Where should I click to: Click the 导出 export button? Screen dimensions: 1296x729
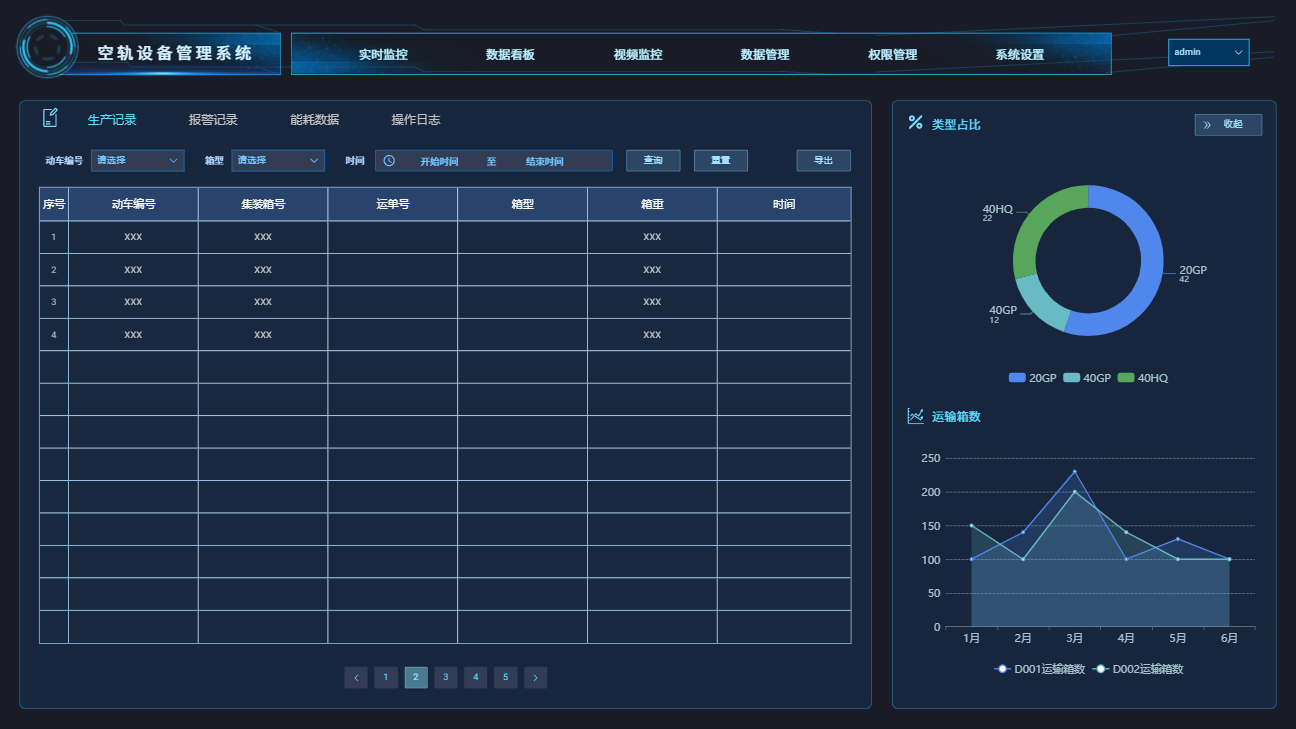[x=823, y=161]
